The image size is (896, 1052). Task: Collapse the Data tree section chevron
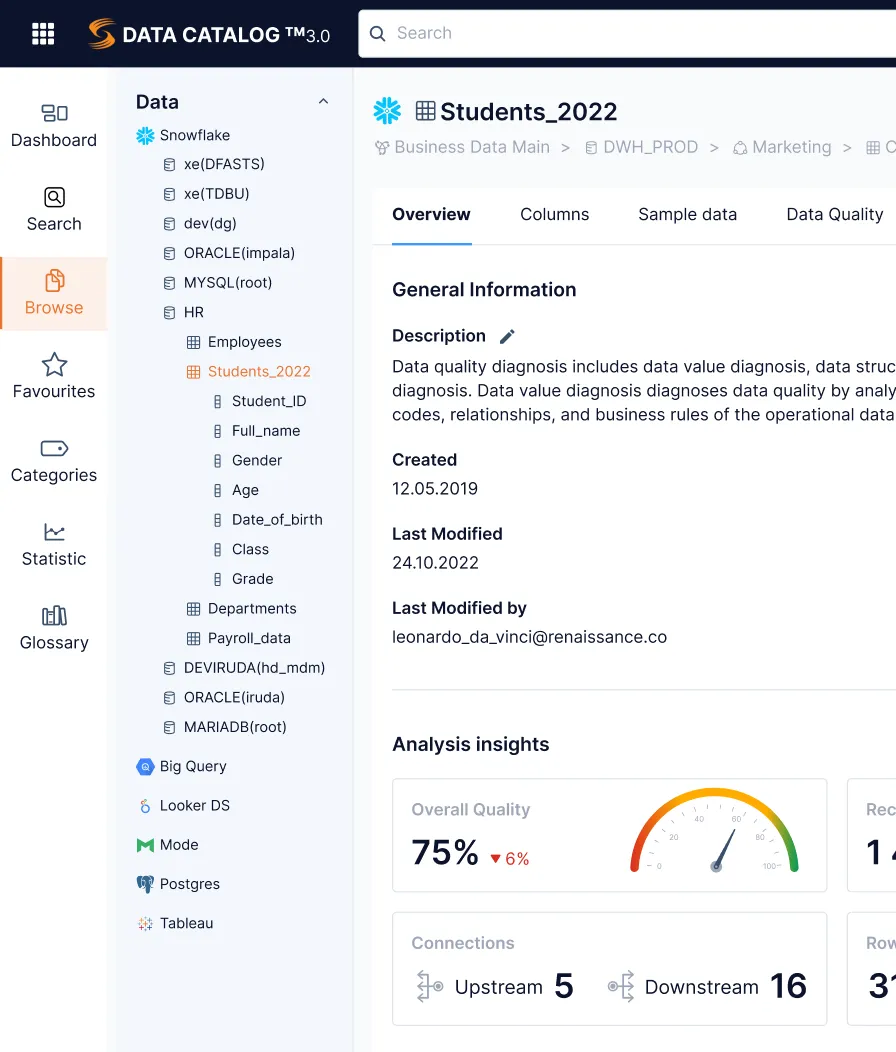coord(323,101)
